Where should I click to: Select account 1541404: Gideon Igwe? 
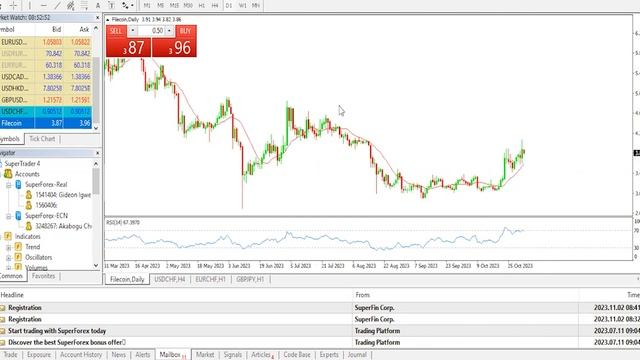pyautogui.click(x=63, y=195)
